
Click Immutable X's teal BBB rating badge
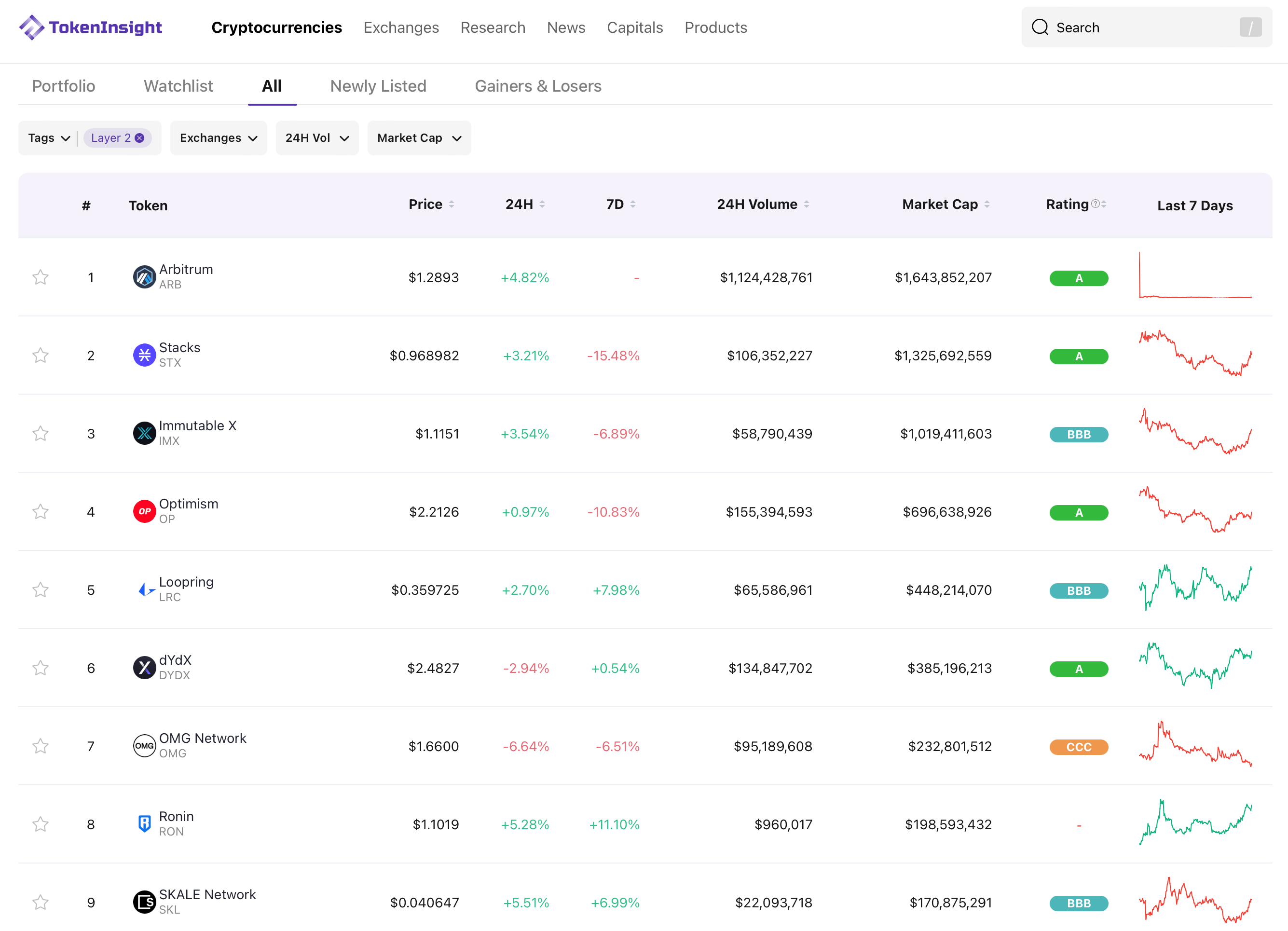click(x=1079, y=435)
